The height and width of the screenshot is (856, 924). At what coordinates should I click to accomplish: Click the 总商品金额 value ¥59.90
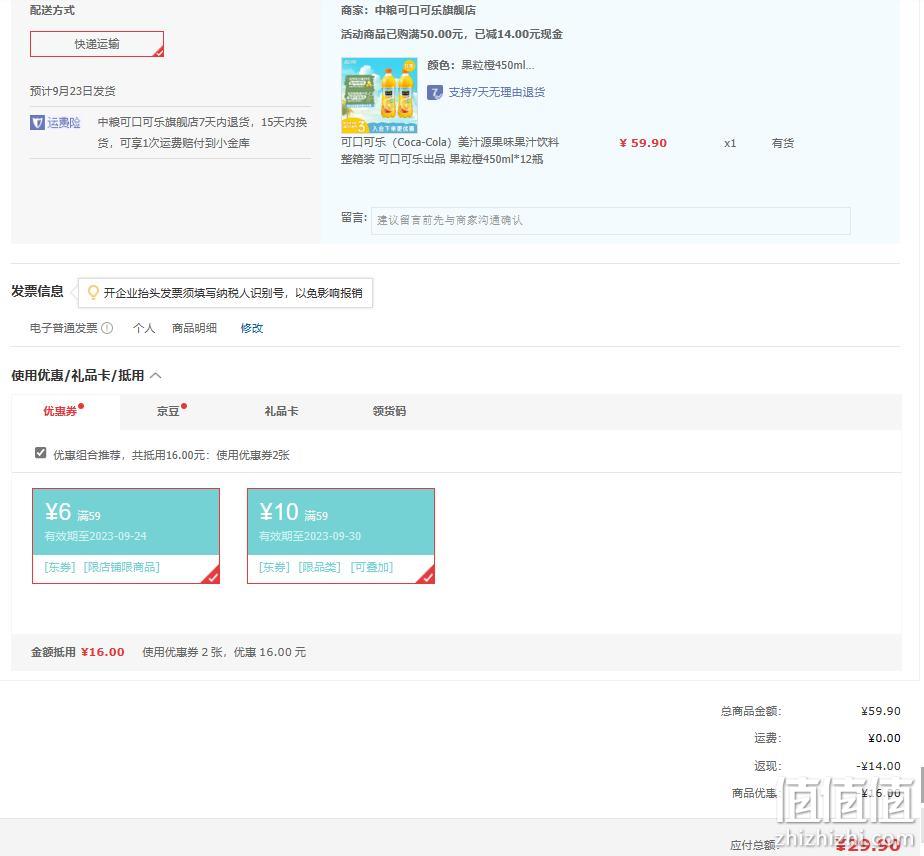pyautogui.click(x=880, y=711)
